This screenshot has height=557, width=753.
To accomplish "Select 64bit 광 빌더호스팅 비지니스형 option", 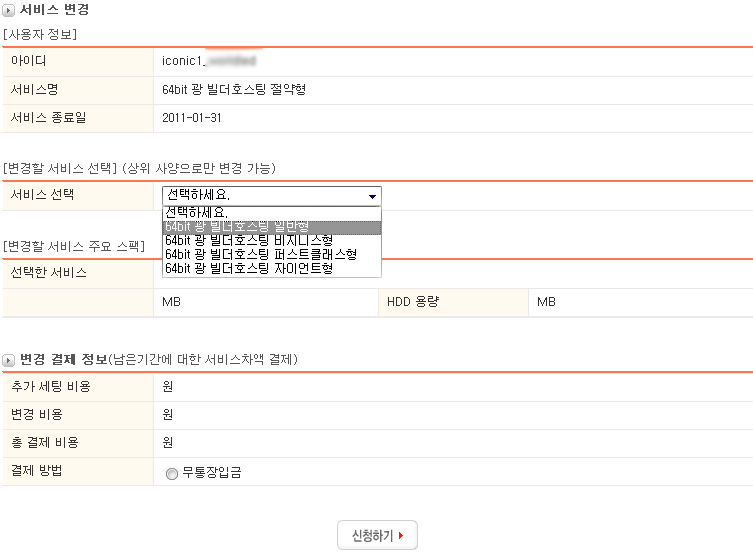I will tap(272, 241).
